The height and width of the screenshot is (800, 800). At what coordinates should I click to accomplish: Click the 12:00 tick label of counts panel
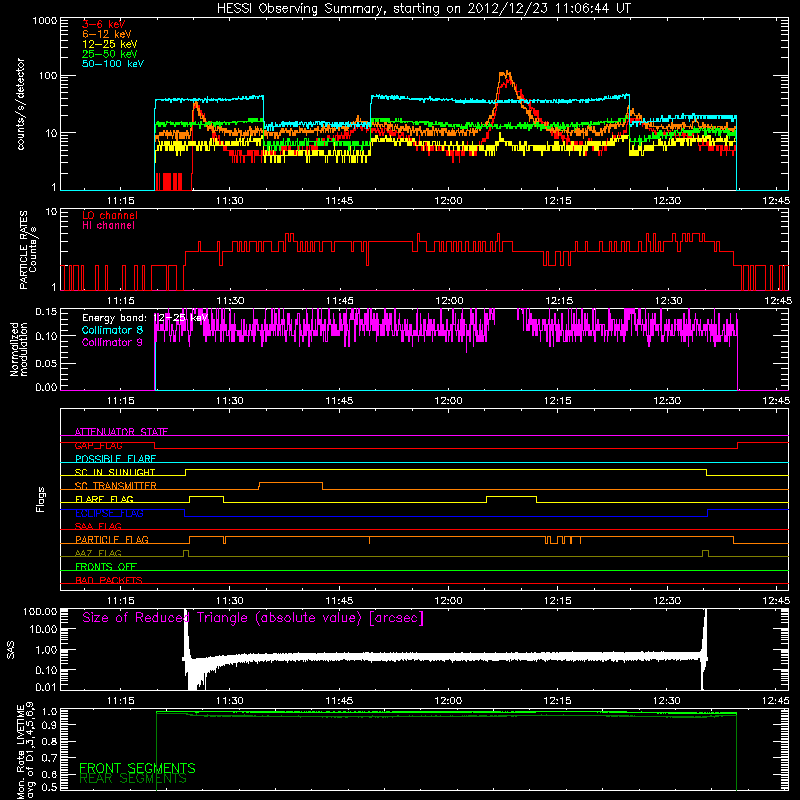tap(448, 201)
